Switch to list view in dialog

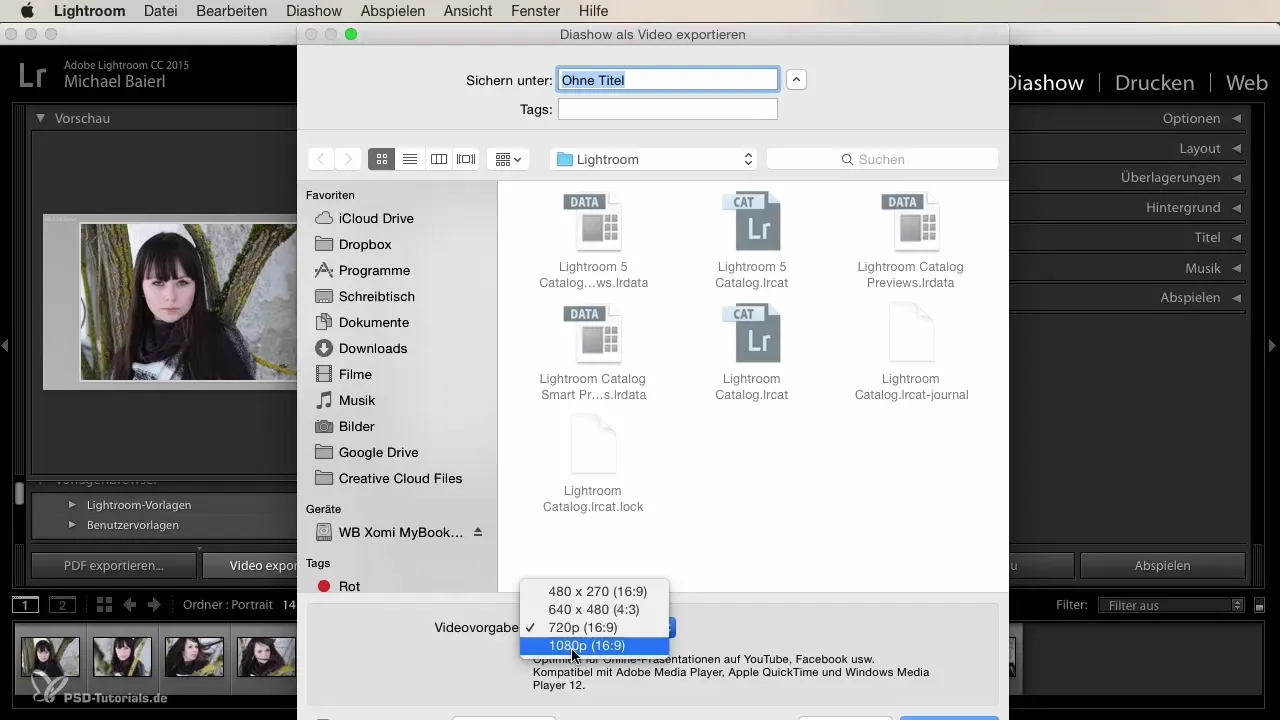[x=409, y=159]
